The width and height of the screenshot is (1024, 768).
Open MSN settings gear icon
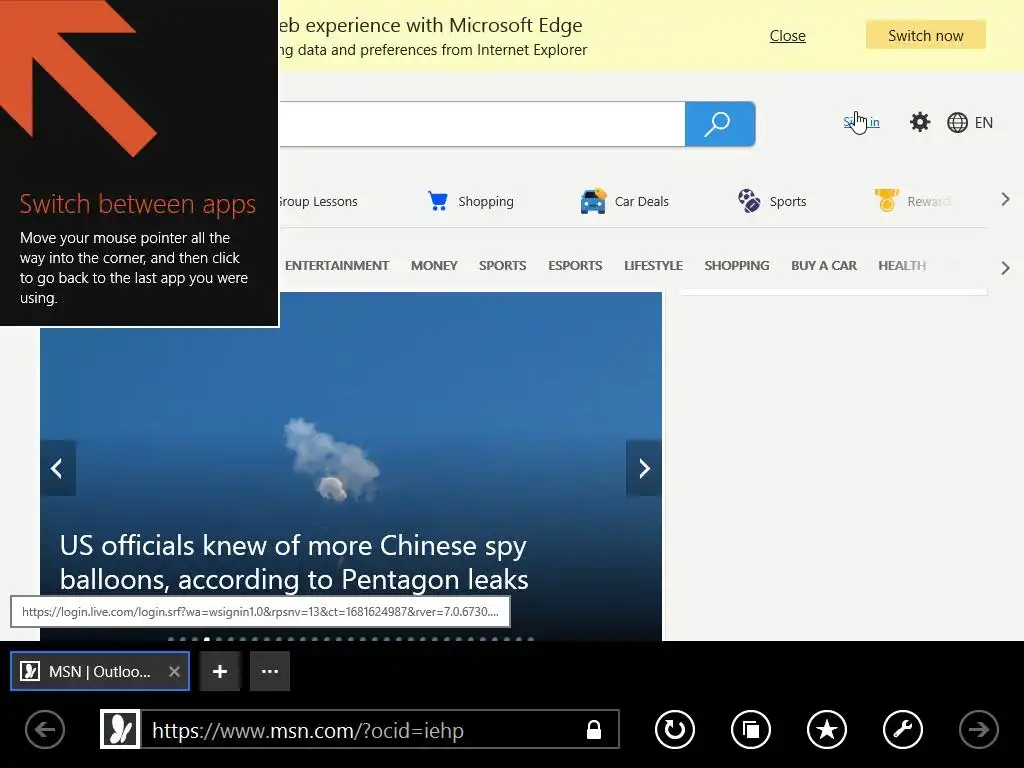point(920,122)
